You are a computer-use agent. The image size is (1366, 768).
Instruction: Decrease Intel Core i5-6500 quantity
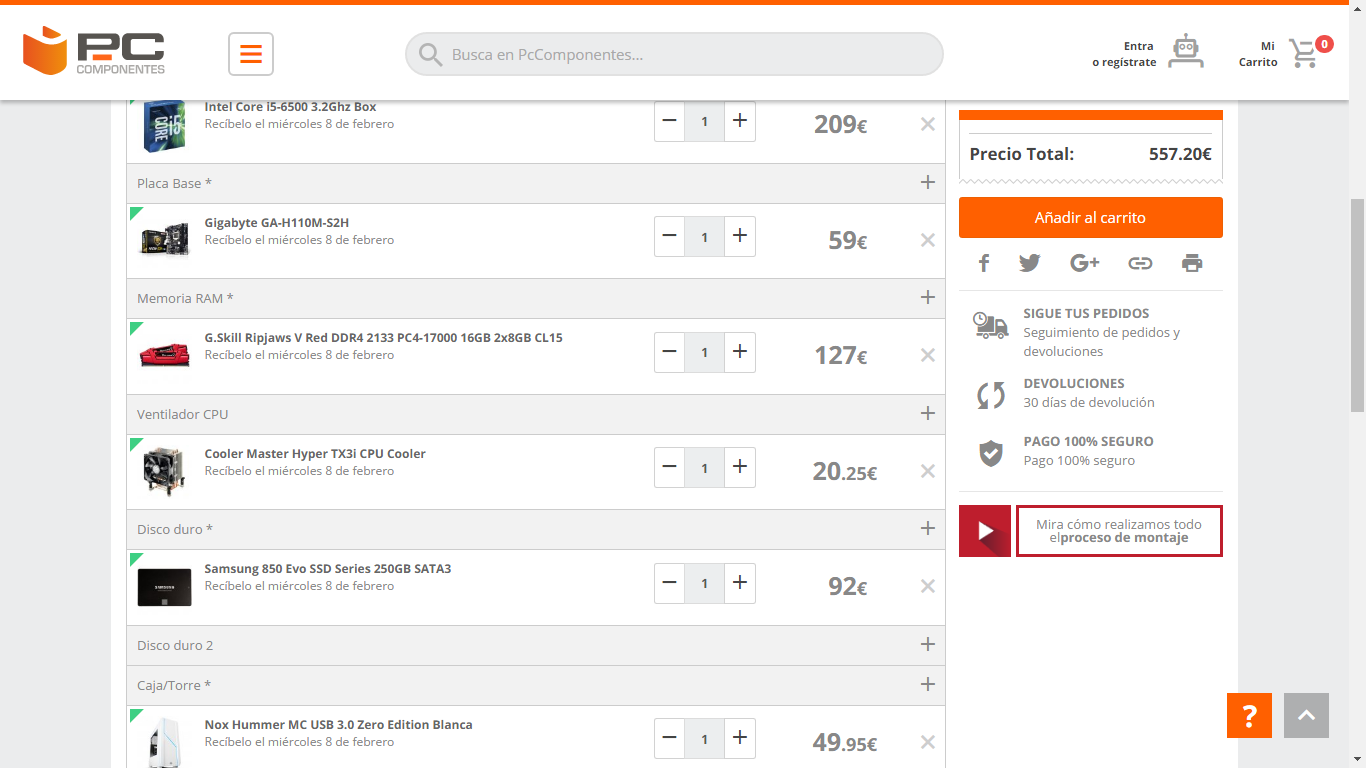click(x=670, y=121)
